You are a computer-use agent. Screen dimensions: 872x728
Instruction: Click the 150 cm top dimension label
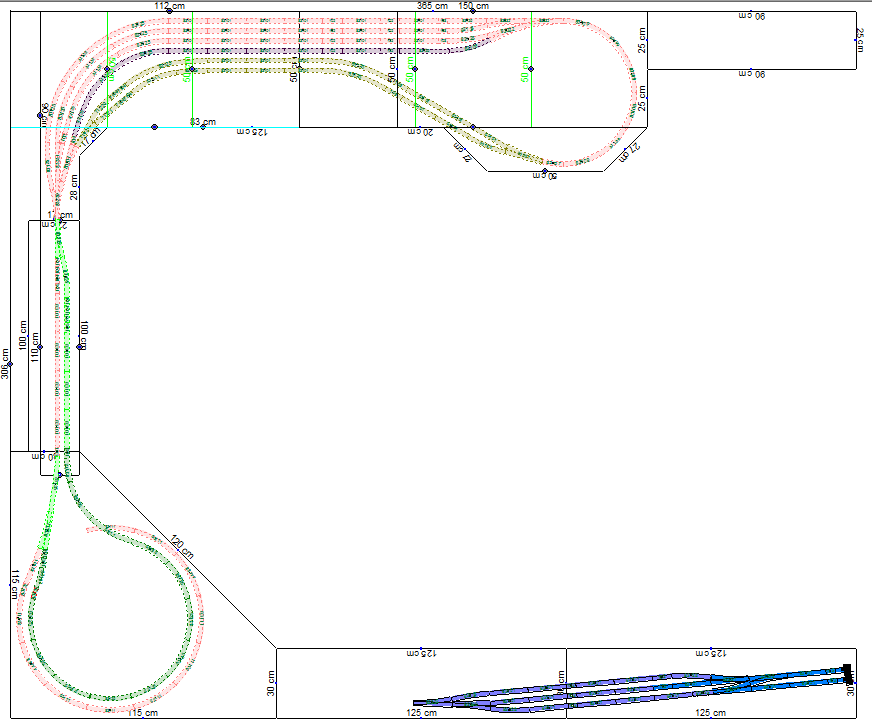474,6
